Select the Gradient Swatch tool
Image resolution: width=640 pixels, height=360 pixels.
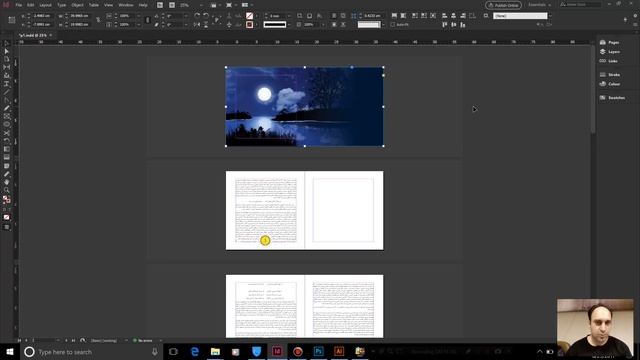(x=7, y=149)
